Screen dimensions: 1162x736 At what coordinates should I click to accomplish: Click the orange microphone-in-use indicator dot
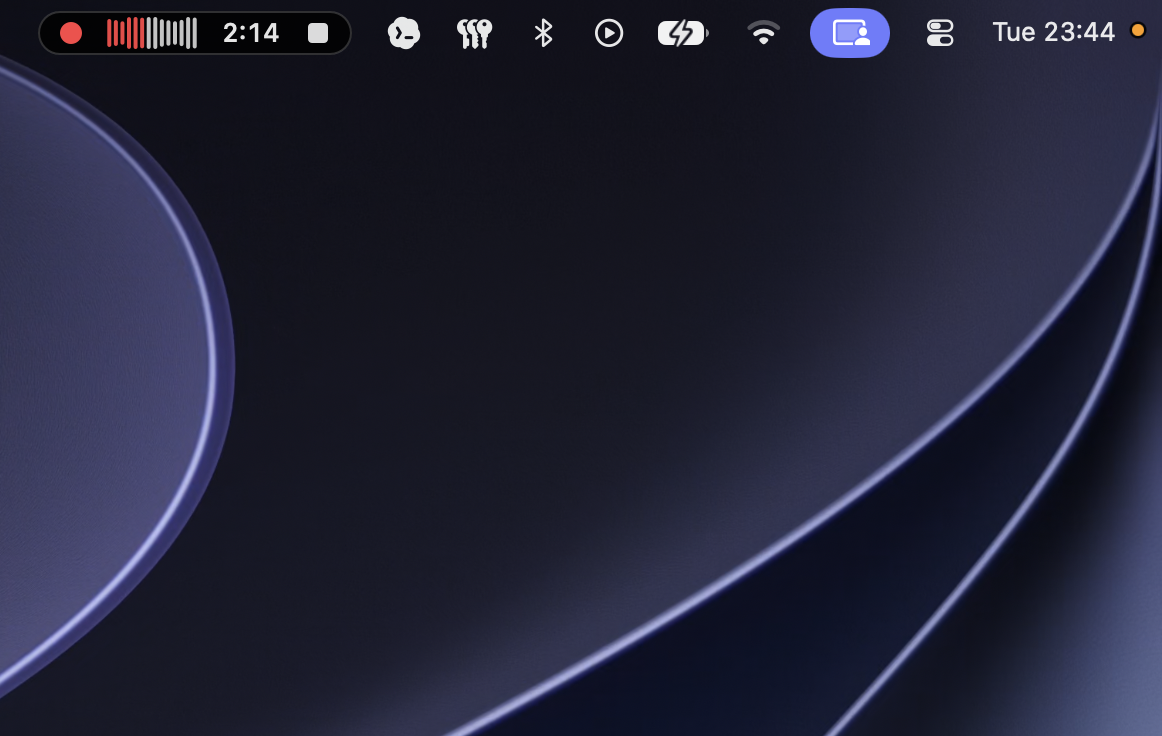(1138, 30)
